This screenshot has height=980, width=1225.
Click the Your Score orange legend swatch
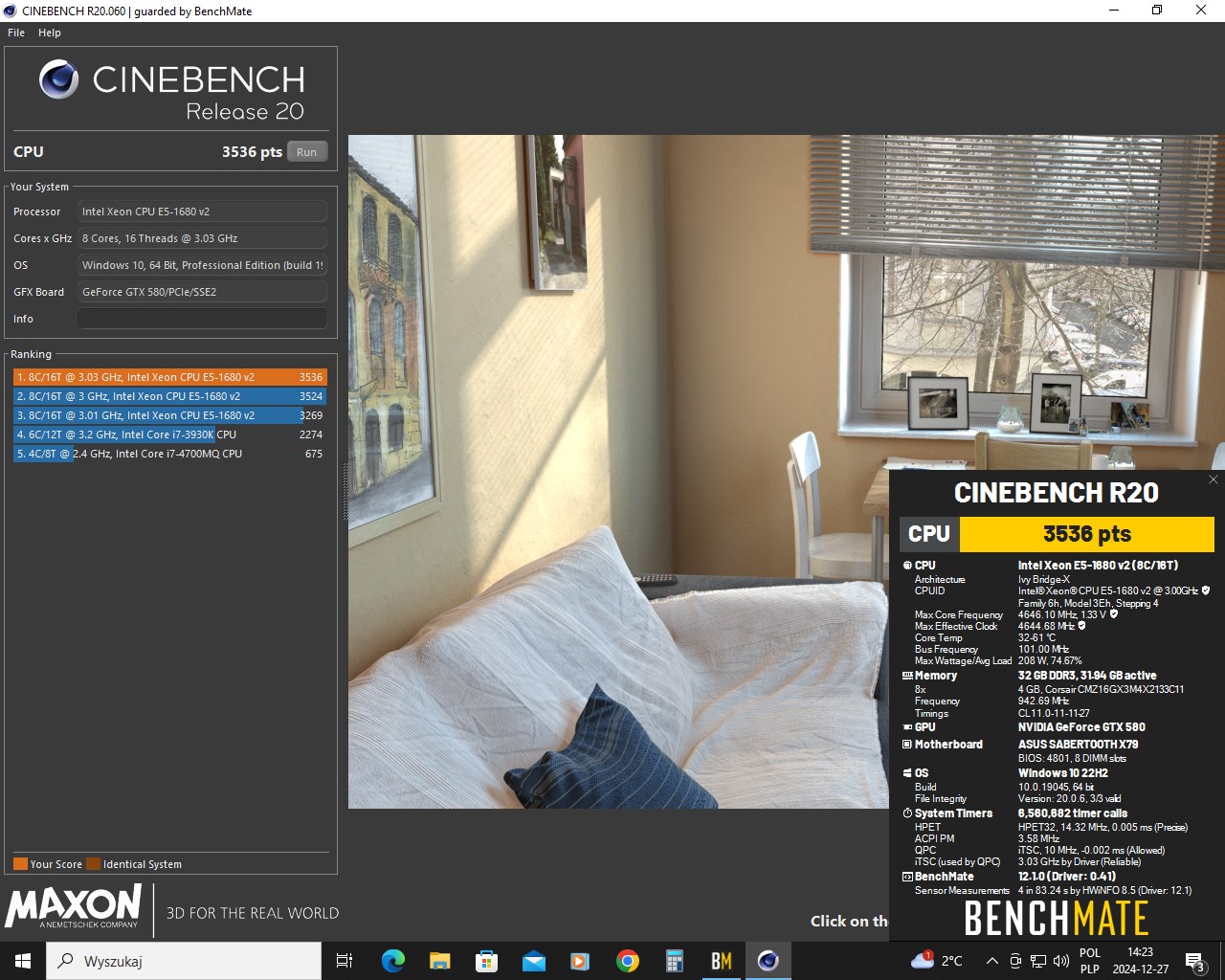click(20, 864)
